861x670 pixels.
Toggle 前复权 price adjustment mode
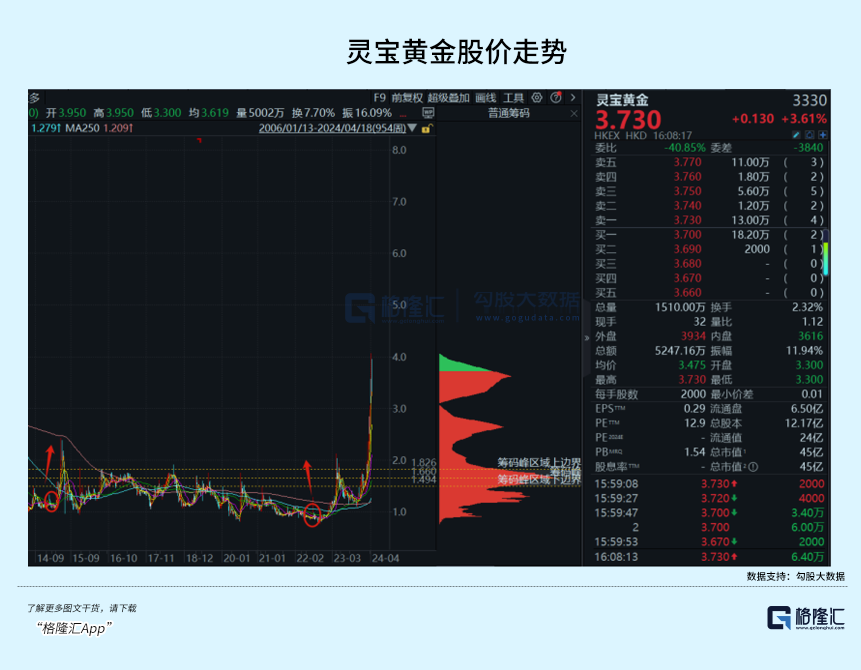click(406, 96)
